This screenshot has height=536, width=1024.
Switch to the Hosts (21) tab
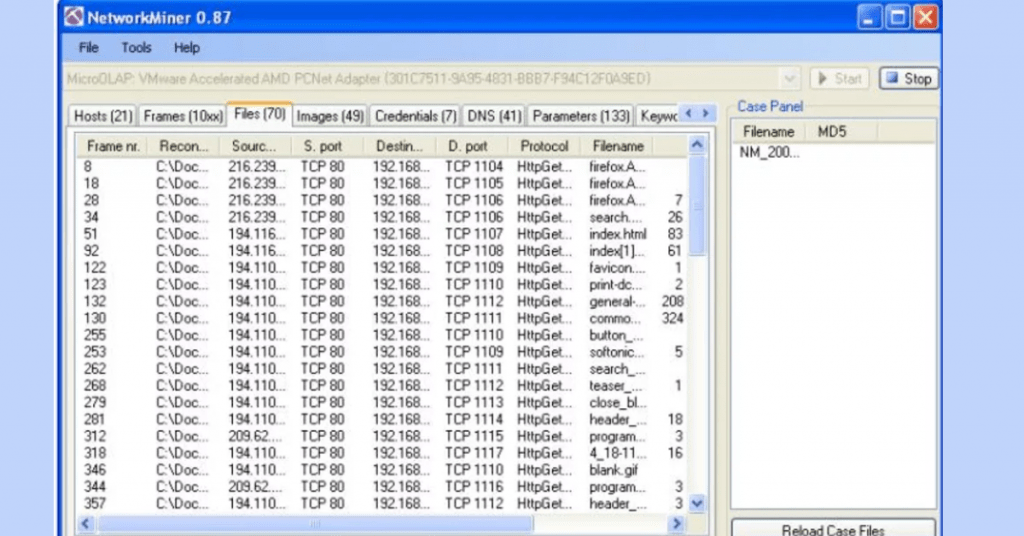[103, 116]
